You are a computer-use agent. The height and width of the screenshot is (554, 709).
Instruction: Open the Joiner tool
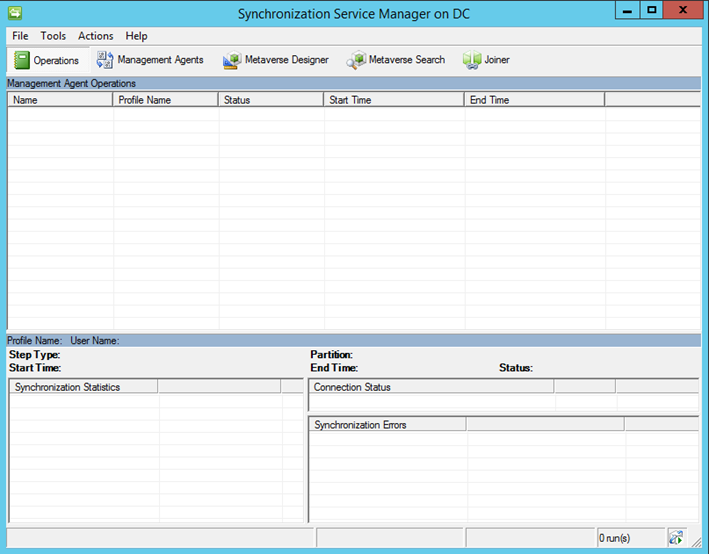(486, 60)
